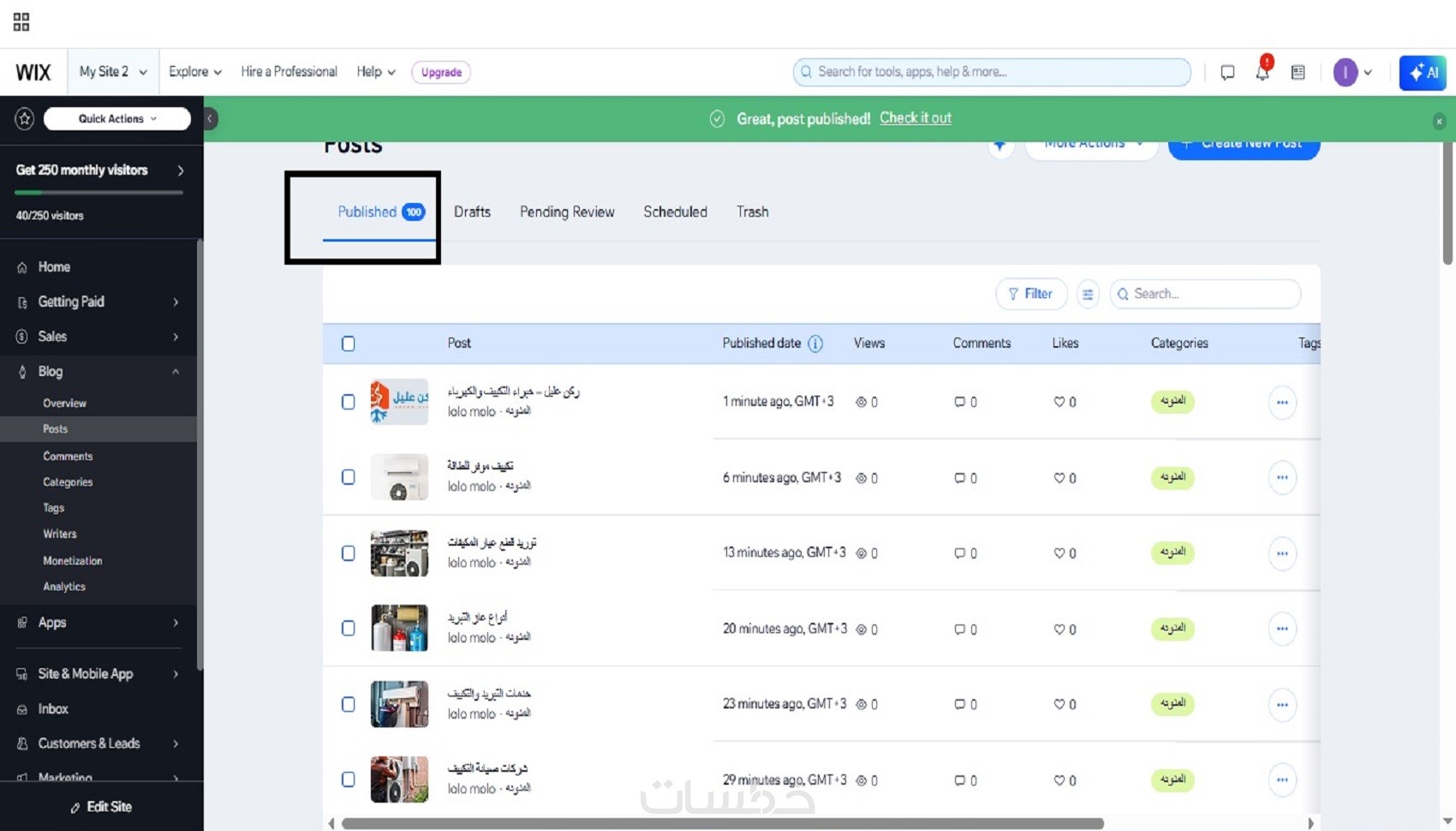Click the apps grid icon at top-left
This screenshot has width=1456, height=831.
[x=21, y=22]
